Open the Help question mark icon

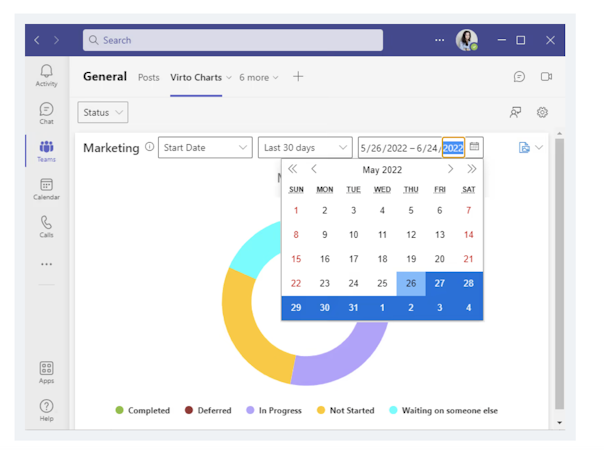(46, 410)
